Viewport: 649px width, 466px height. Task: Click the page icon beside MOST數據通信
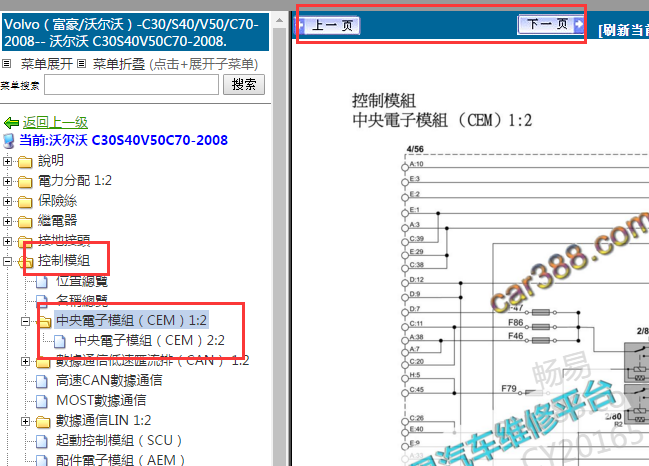coord(41,401)
